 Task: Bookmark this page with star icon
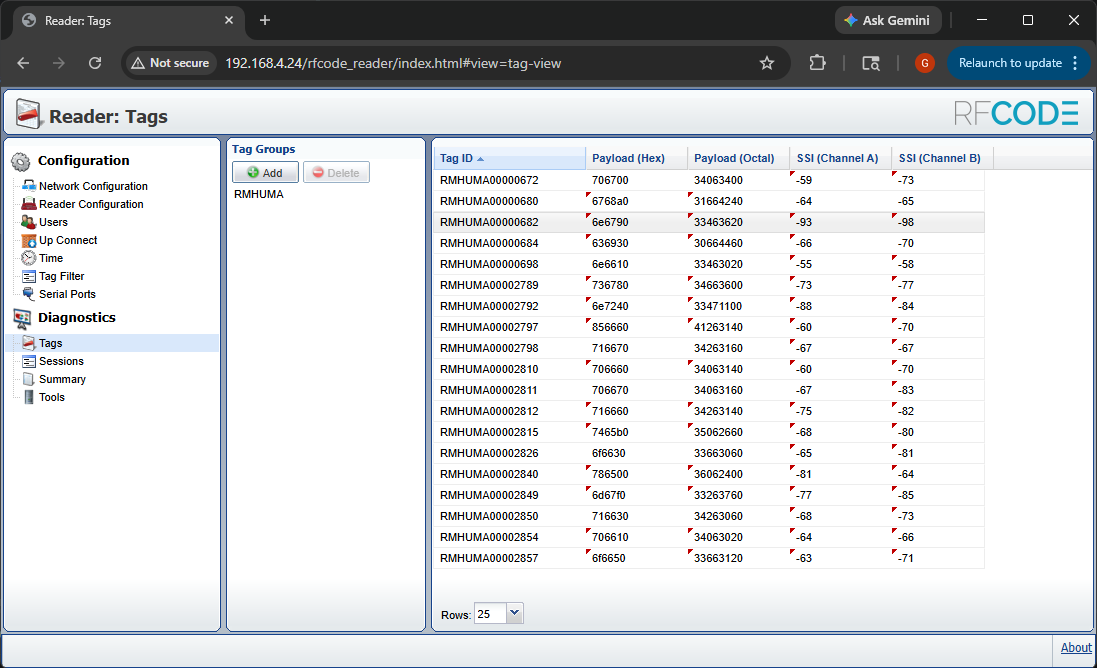click(767, 63)
